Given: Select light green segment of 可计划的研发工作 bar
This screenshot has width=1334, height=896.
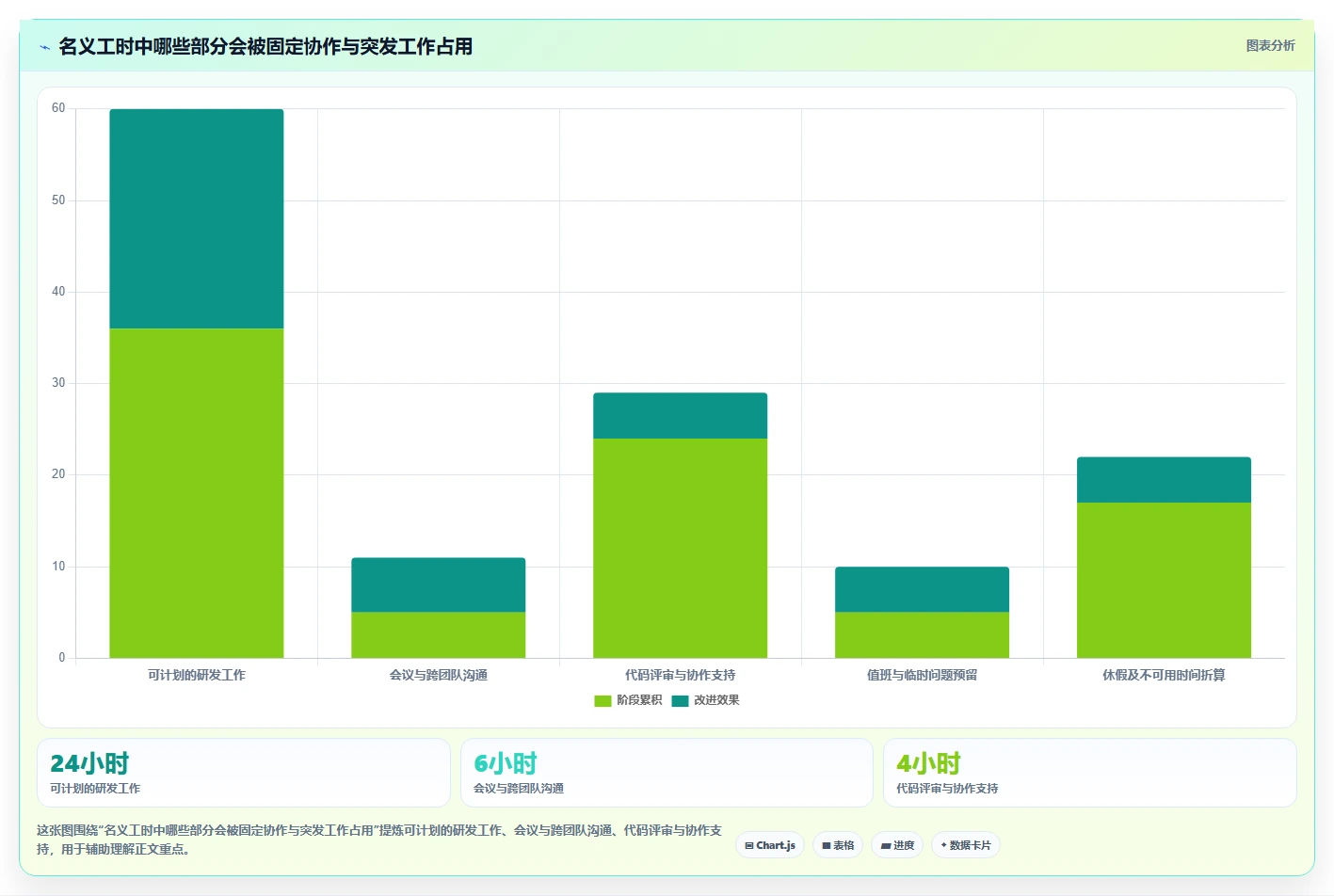Looking at the screenshot, I should coord(197,493).
